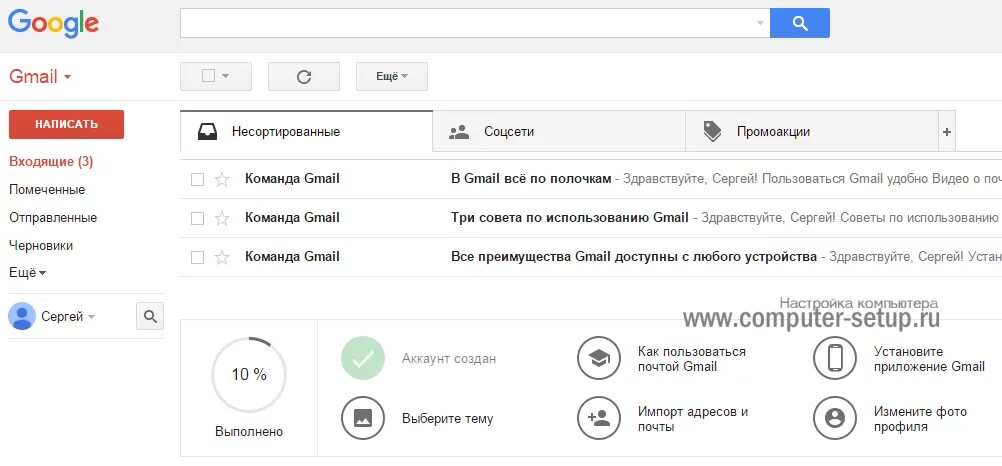This screenshot has height=466, width=1002.
Task: Tick checkbox for 'Все преимущества Gmail' email
Action: (197, 258)
